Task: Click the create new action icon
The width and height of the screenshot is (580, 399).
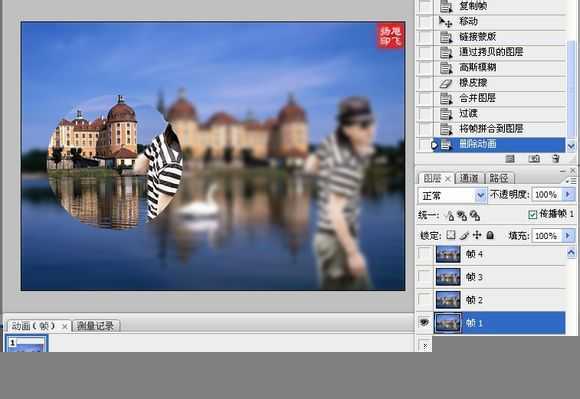Action: [534, 159]
